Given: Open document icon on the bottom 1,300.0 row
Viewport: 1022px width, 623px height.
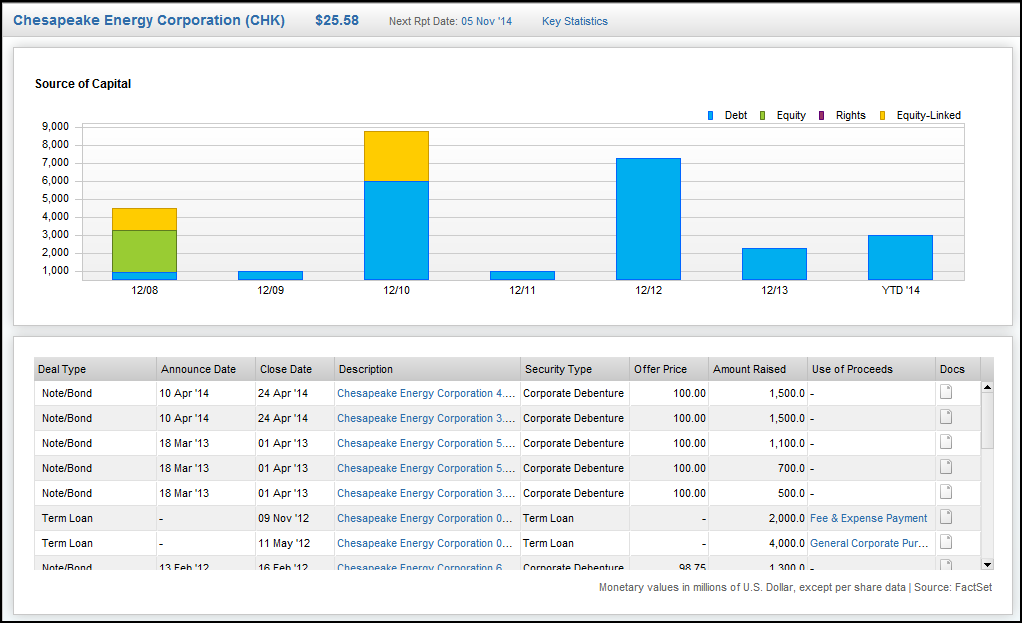Looking at the screenshot, I should click(x=945, y=565).
